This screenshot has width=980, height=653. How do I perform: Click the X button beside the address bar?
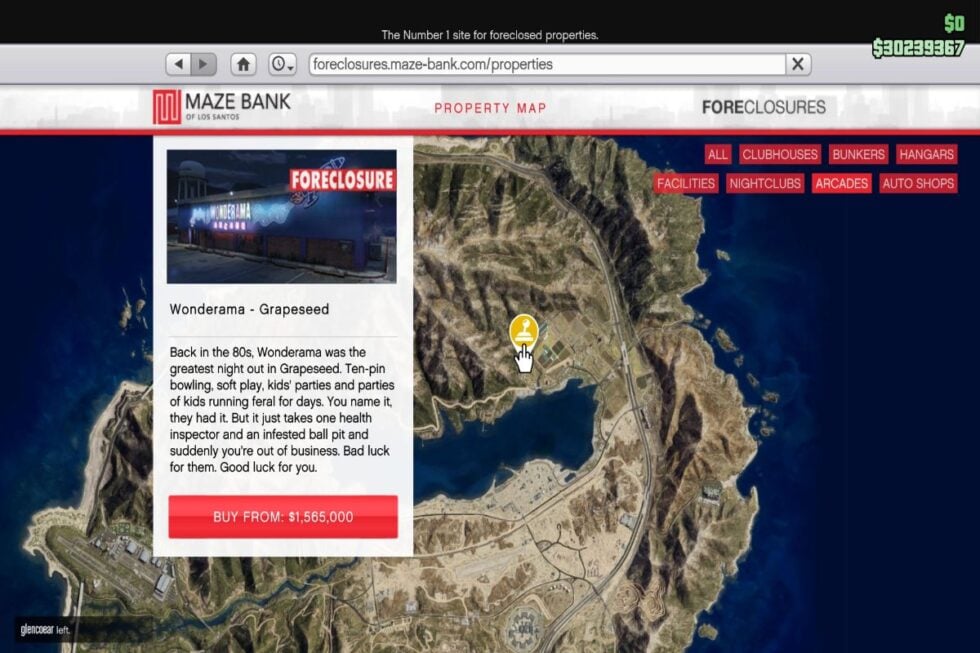coord(797,64)
